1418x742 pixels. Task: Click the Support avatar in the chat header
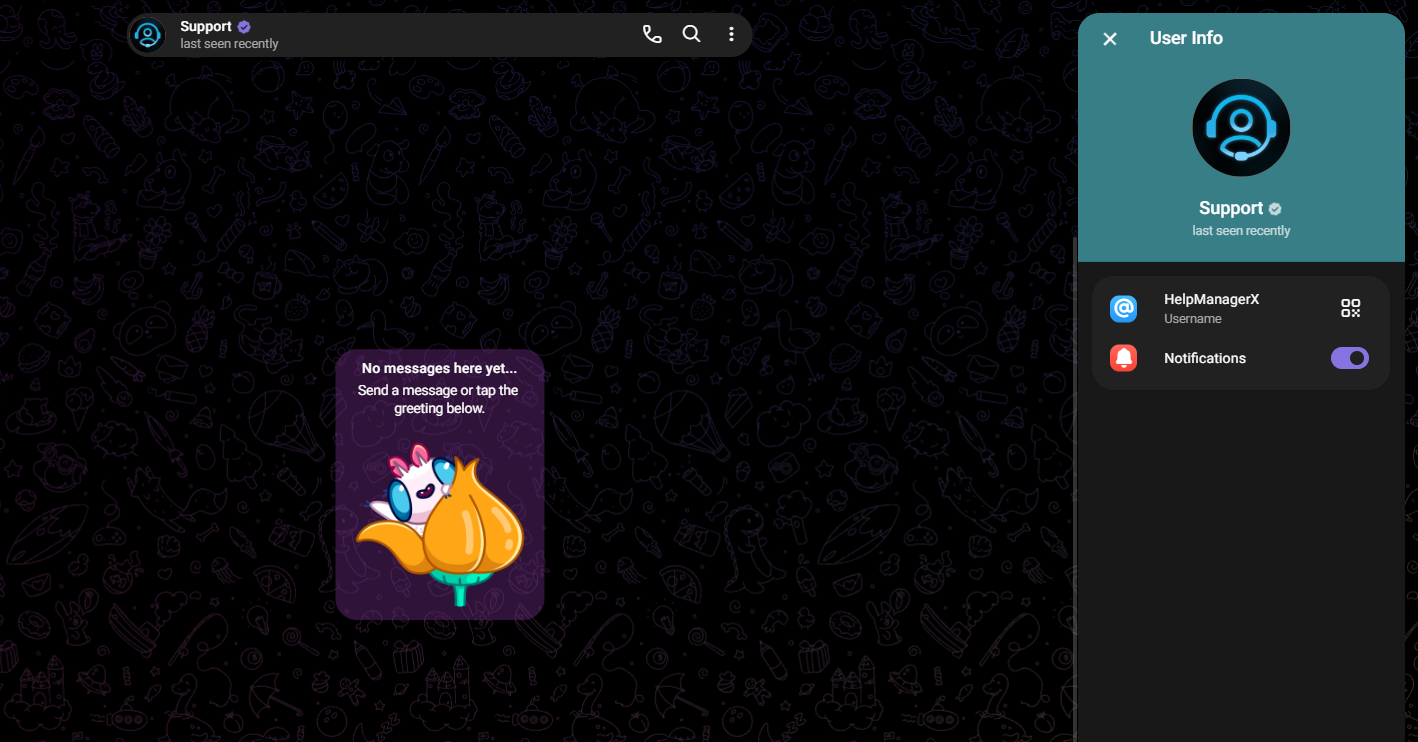(x=148, y=35)
